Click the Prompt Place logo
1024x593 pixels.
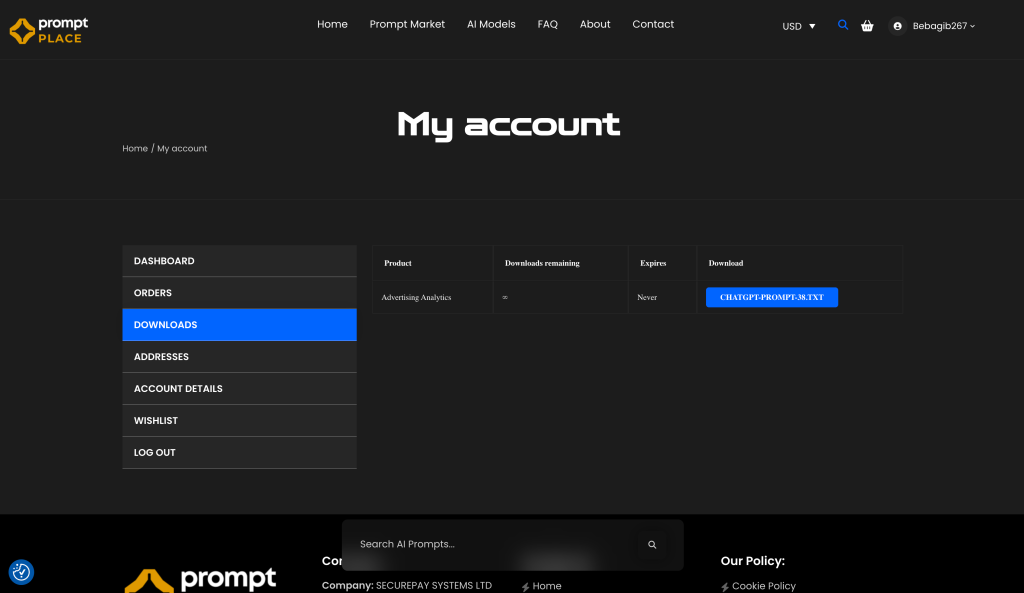(49, 30)
